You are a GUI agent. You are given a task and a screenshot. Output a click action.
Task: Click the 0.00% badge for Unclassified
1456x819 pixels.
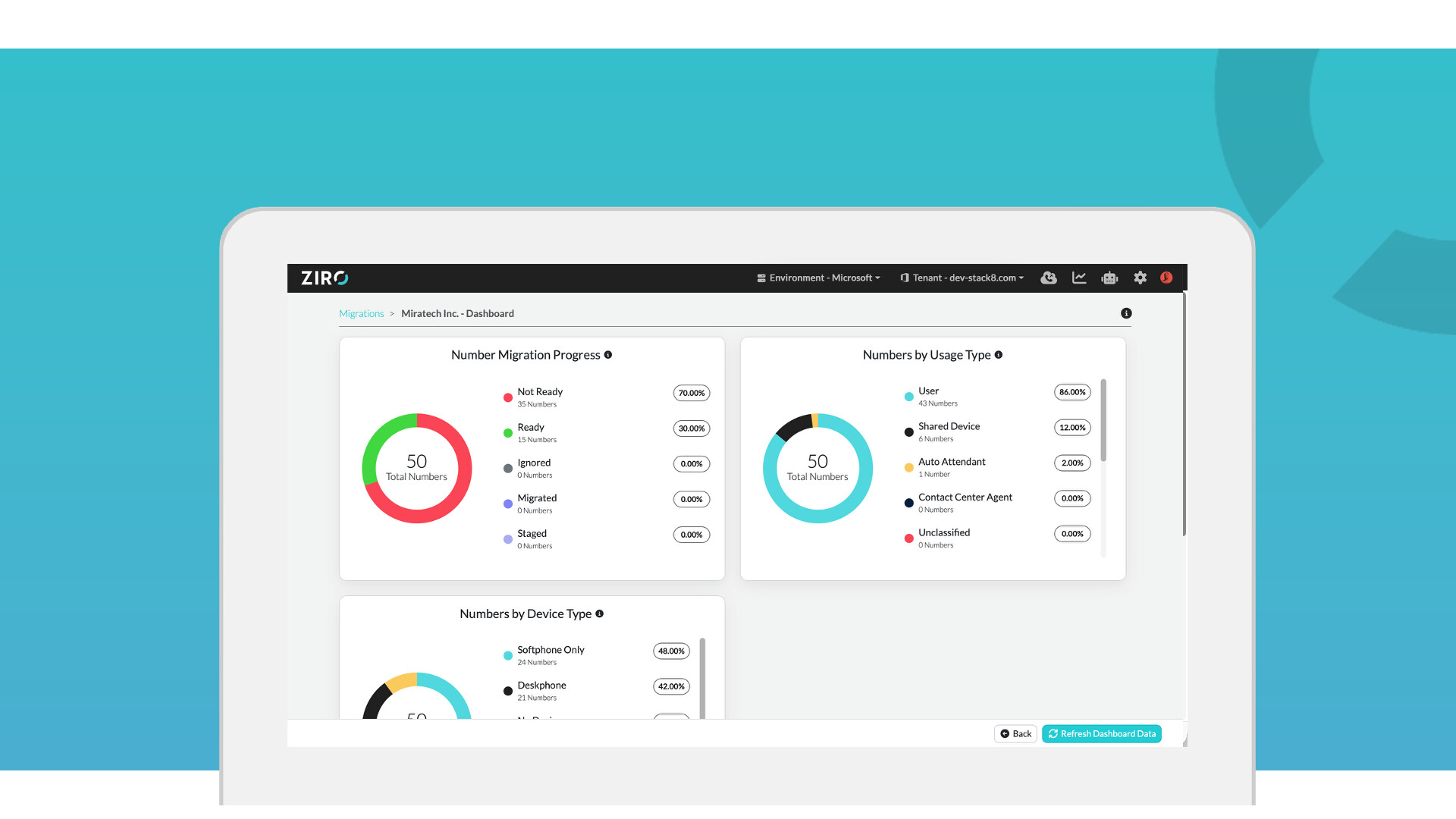pos(1072,534)
